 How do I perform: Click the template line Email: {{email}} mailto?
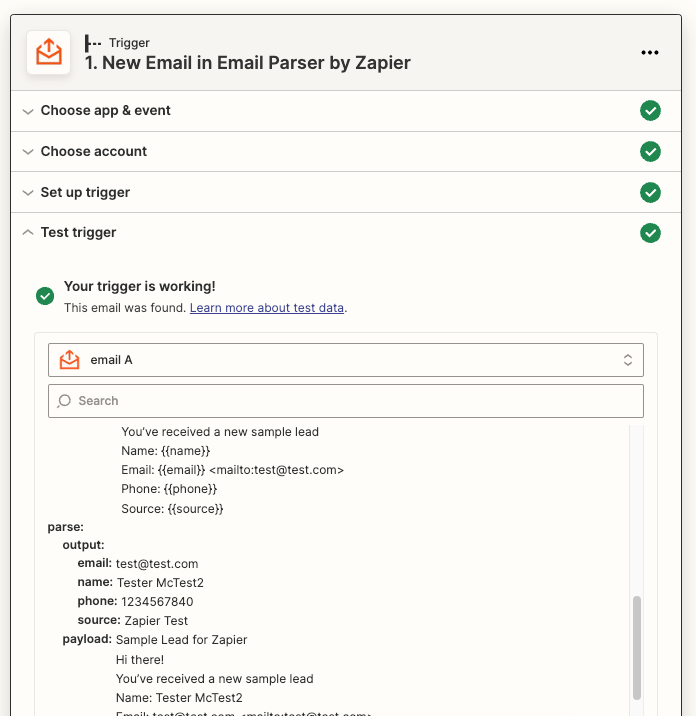[x=232, y=470]
